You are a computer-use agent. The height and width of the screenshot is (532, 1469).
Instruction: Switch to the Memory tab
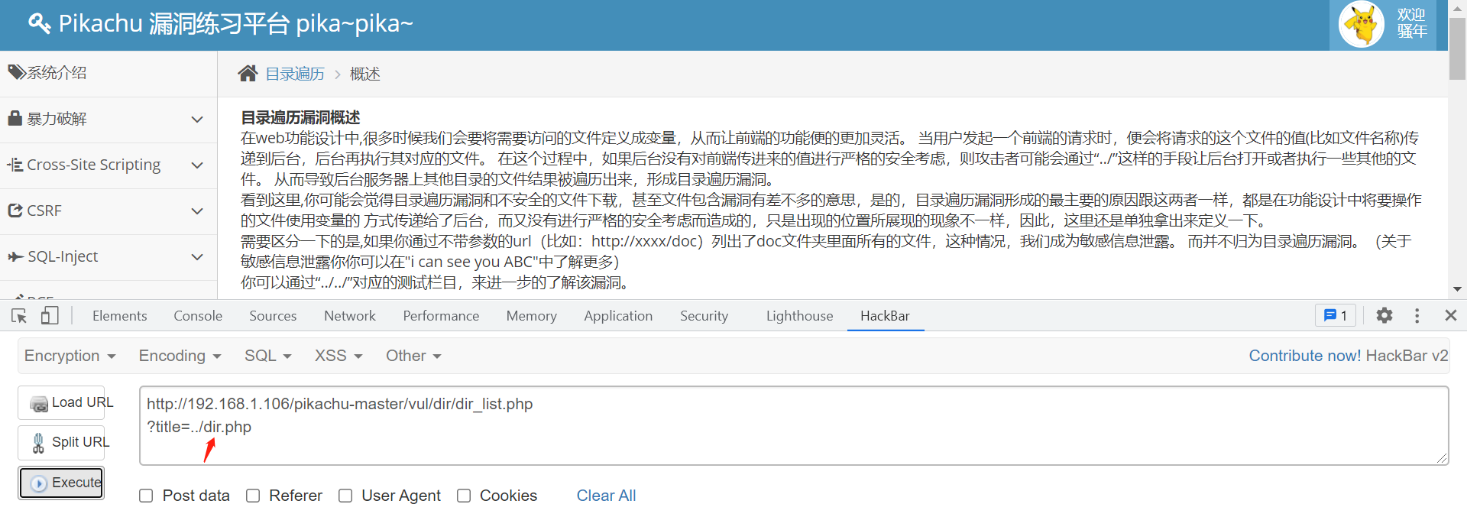click(x=531, y=316)
